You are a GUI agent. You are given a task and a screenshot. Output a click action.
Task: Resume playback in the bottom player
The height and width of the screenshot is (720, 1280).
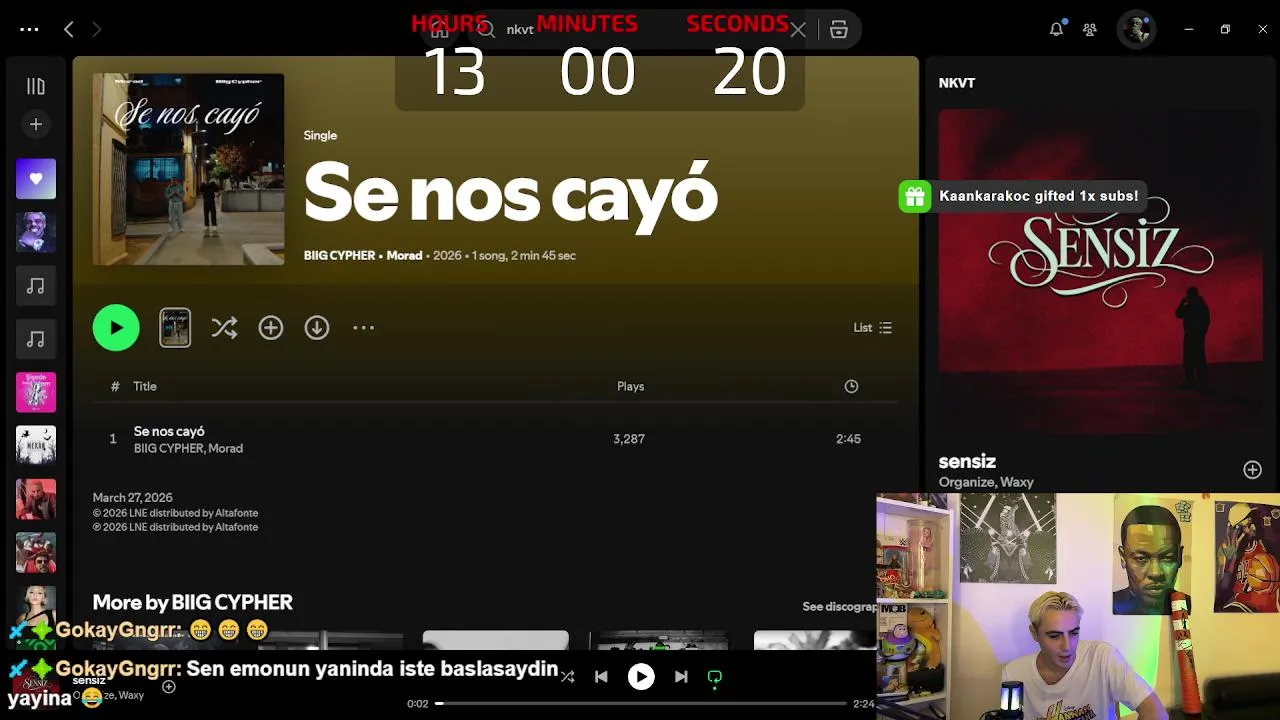click(641, 677)
